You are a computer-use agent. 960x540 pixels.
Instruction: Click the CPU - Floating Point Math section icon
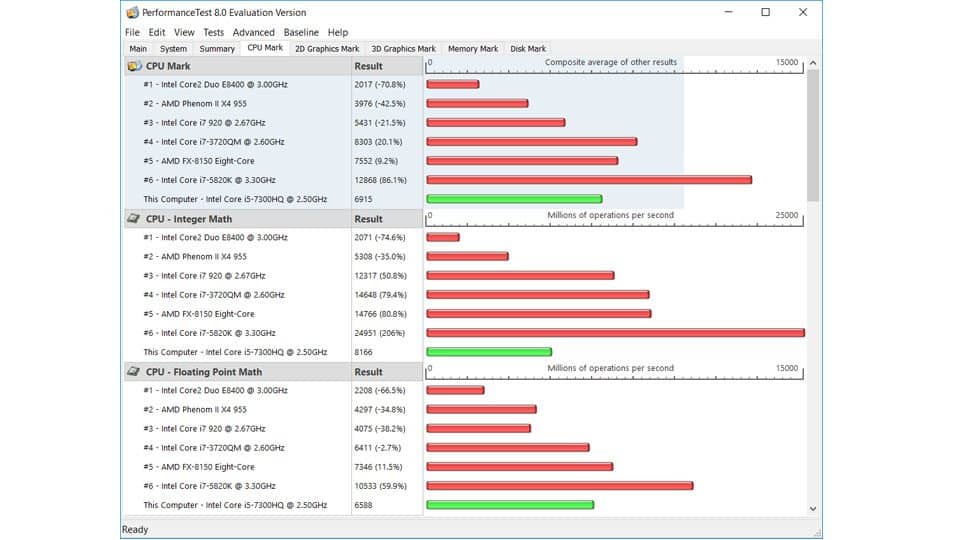[x=133, y=372]
